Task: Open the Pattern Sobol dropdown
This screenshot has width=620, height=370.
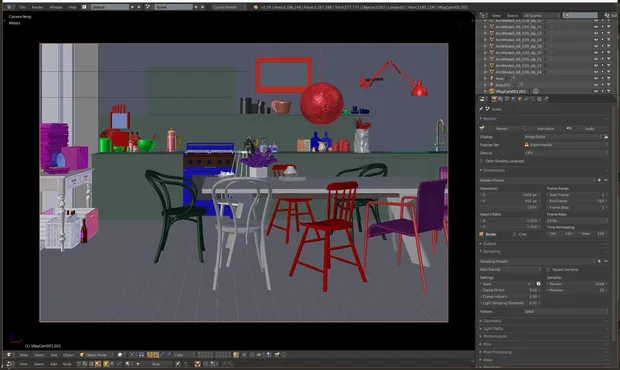Action: [566, 311]
